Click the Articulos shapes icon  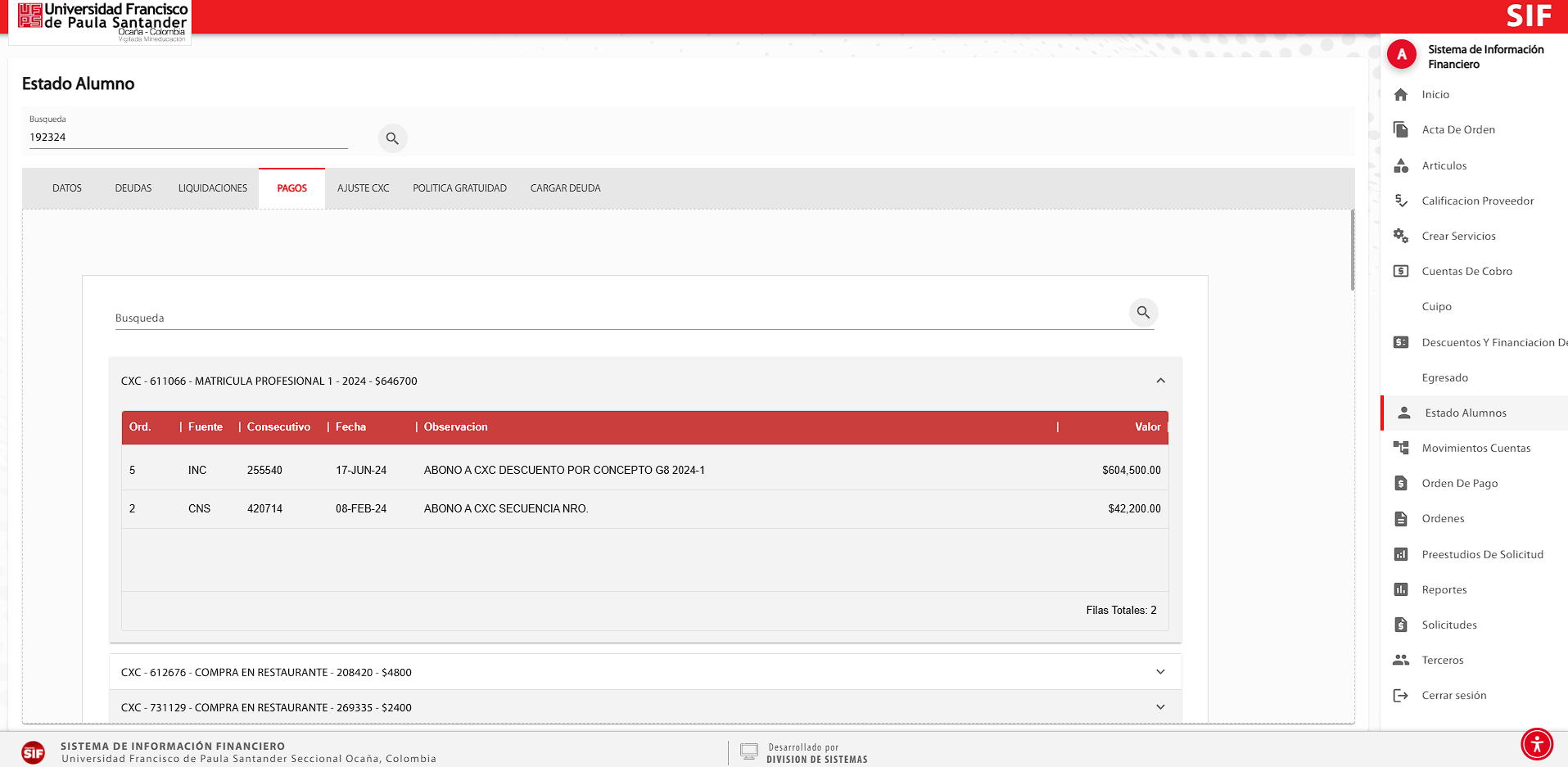click(1401, 165)
